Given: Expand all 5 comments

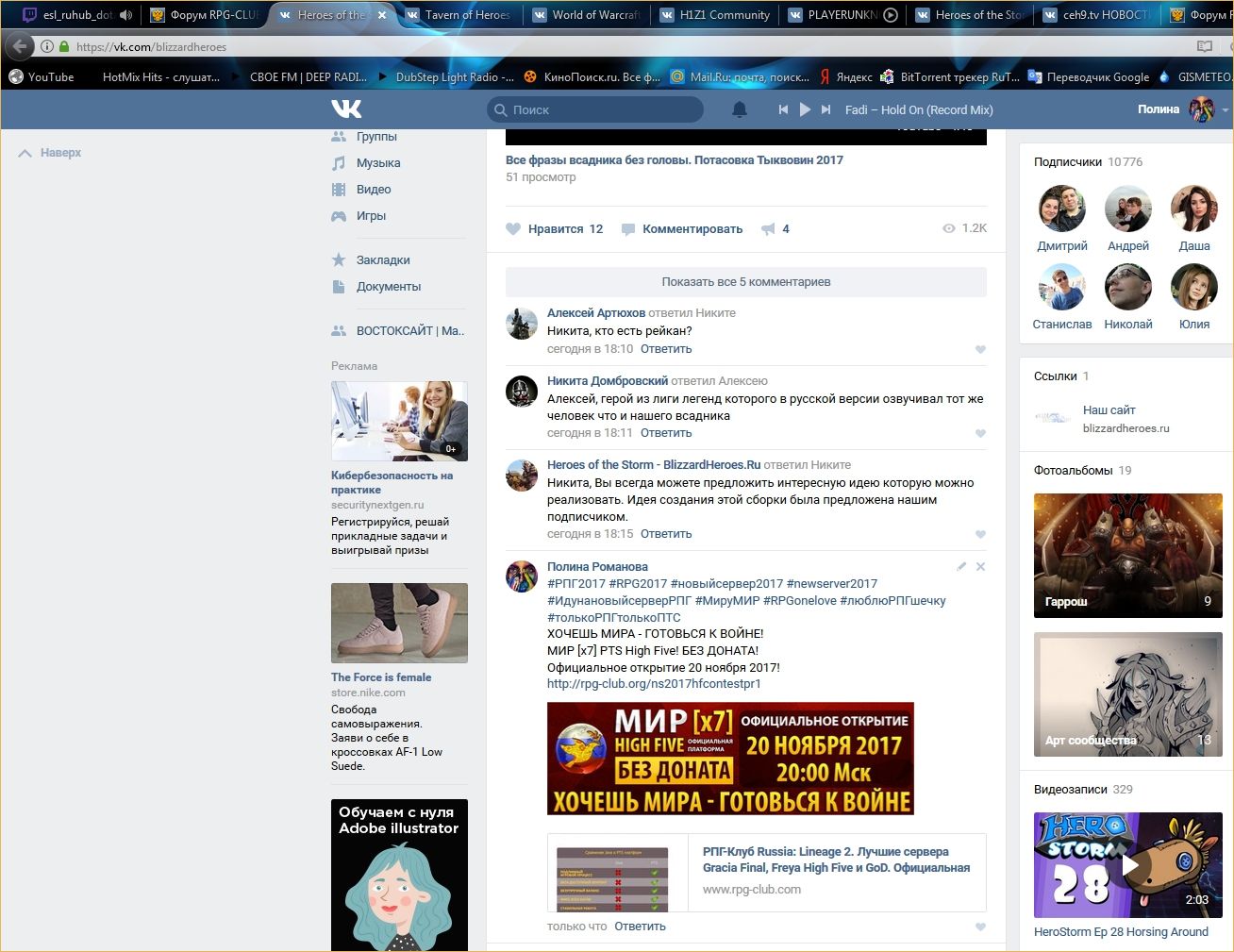Looking at the screenshot, I should click(745, 282).
